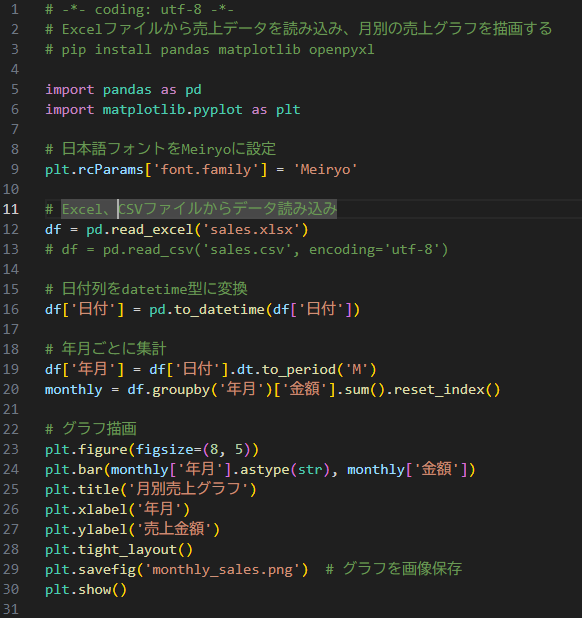Click line number 11 in the gutter
Screen dimensions: 582x618
[x=11, y=209]
